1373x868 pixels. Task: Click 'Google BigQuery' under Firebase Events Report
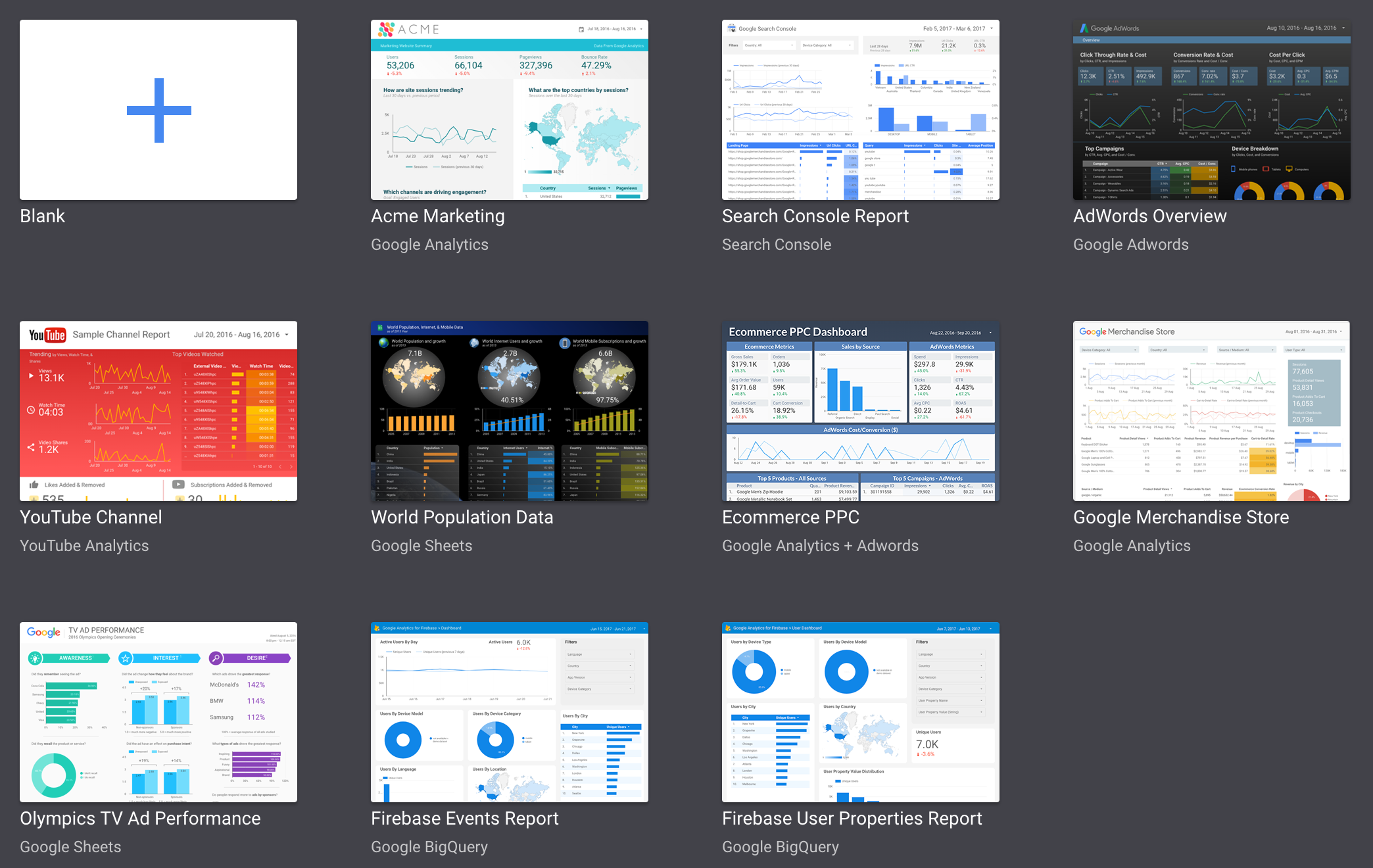[x=429, y=847]
